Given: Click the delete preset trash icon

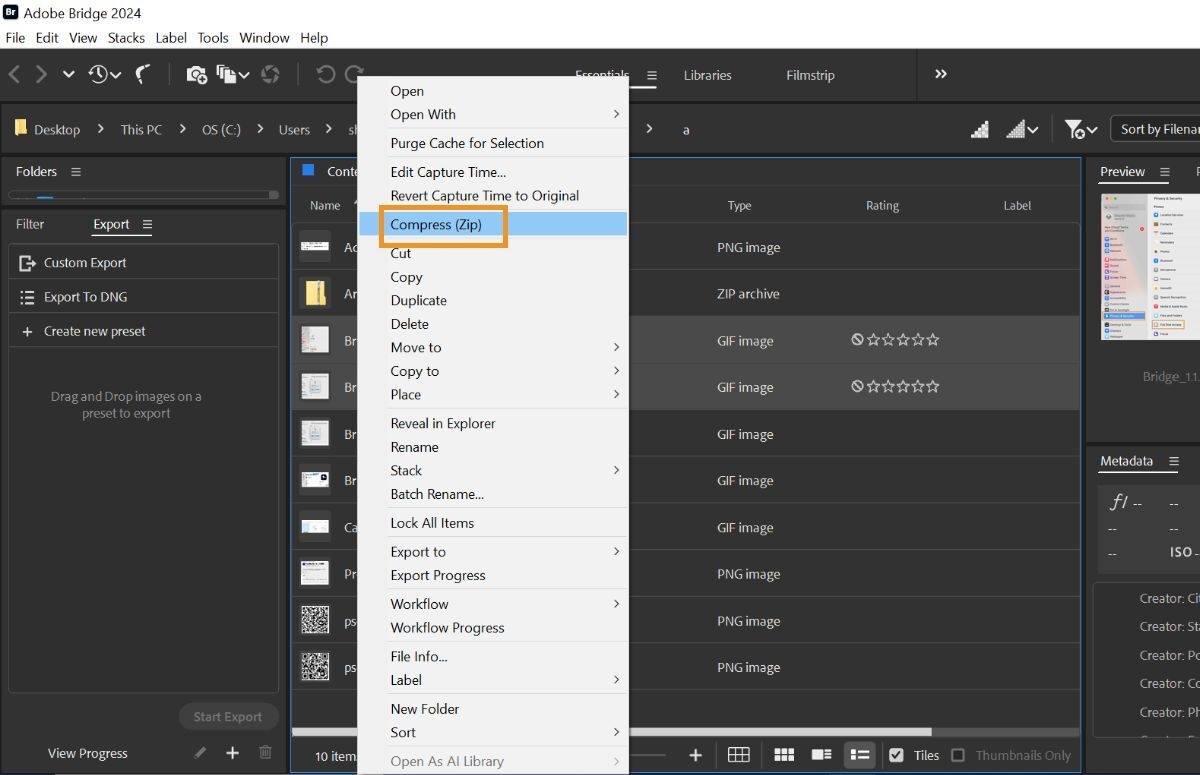Looking at the screenshot, I should [x=265, y=752].
